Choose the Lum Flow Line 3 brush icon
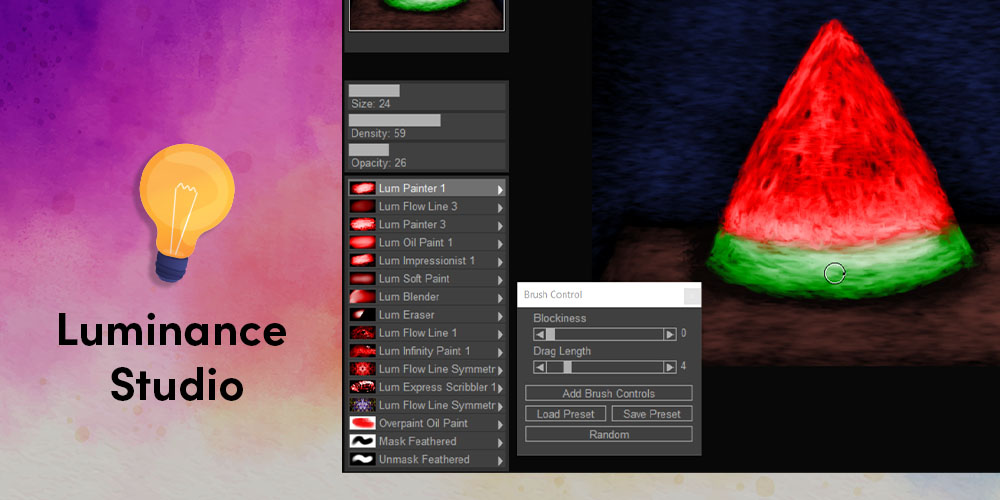 pyautogui.click(x=362, y=207)
